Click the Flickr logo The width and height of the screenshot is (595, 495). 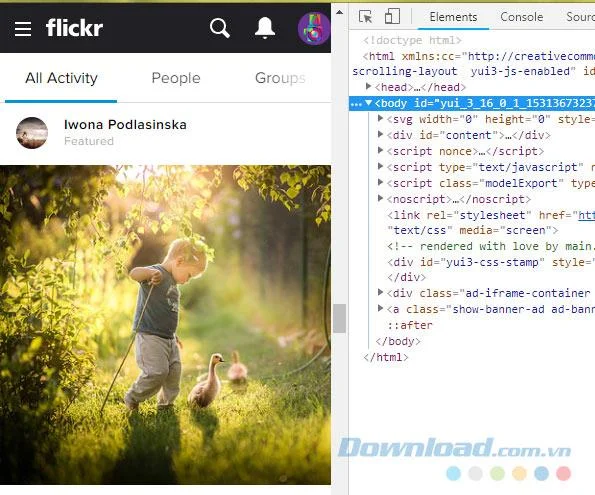74,28
